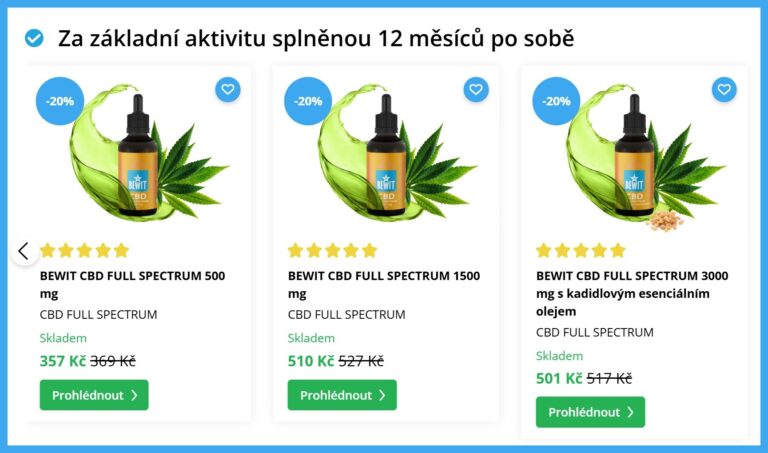Viewport: 768px width, 453px height.
Task: Favorite the CBD Full Spectrum 1500 mg product
Action: 476,90
